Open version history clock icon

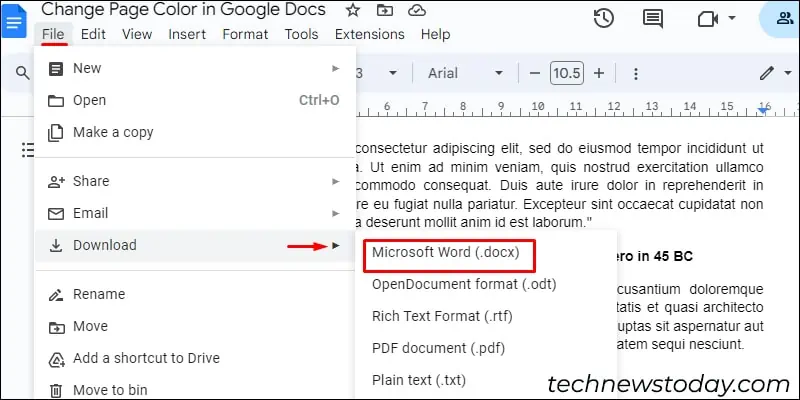click(x=604, y=19)
